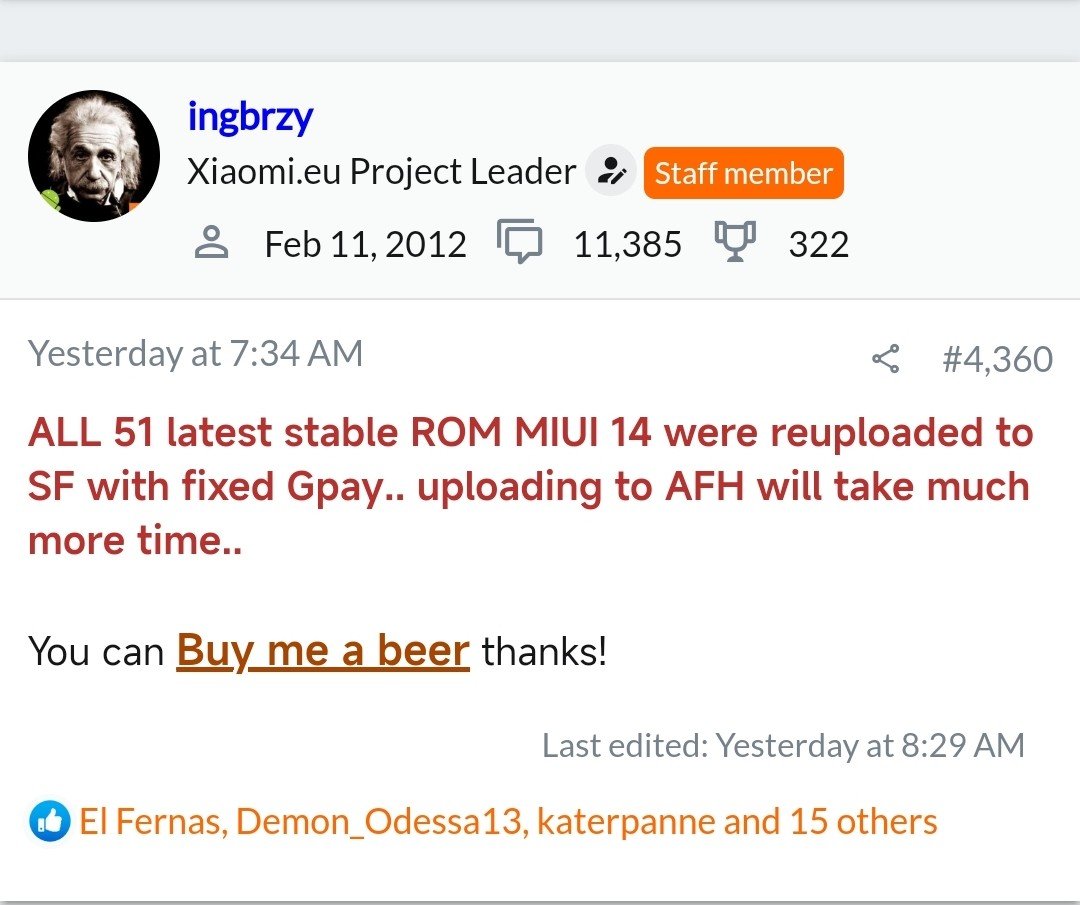Open the post number #4,360 permalink
The image size is (1080, 905).
997,359
